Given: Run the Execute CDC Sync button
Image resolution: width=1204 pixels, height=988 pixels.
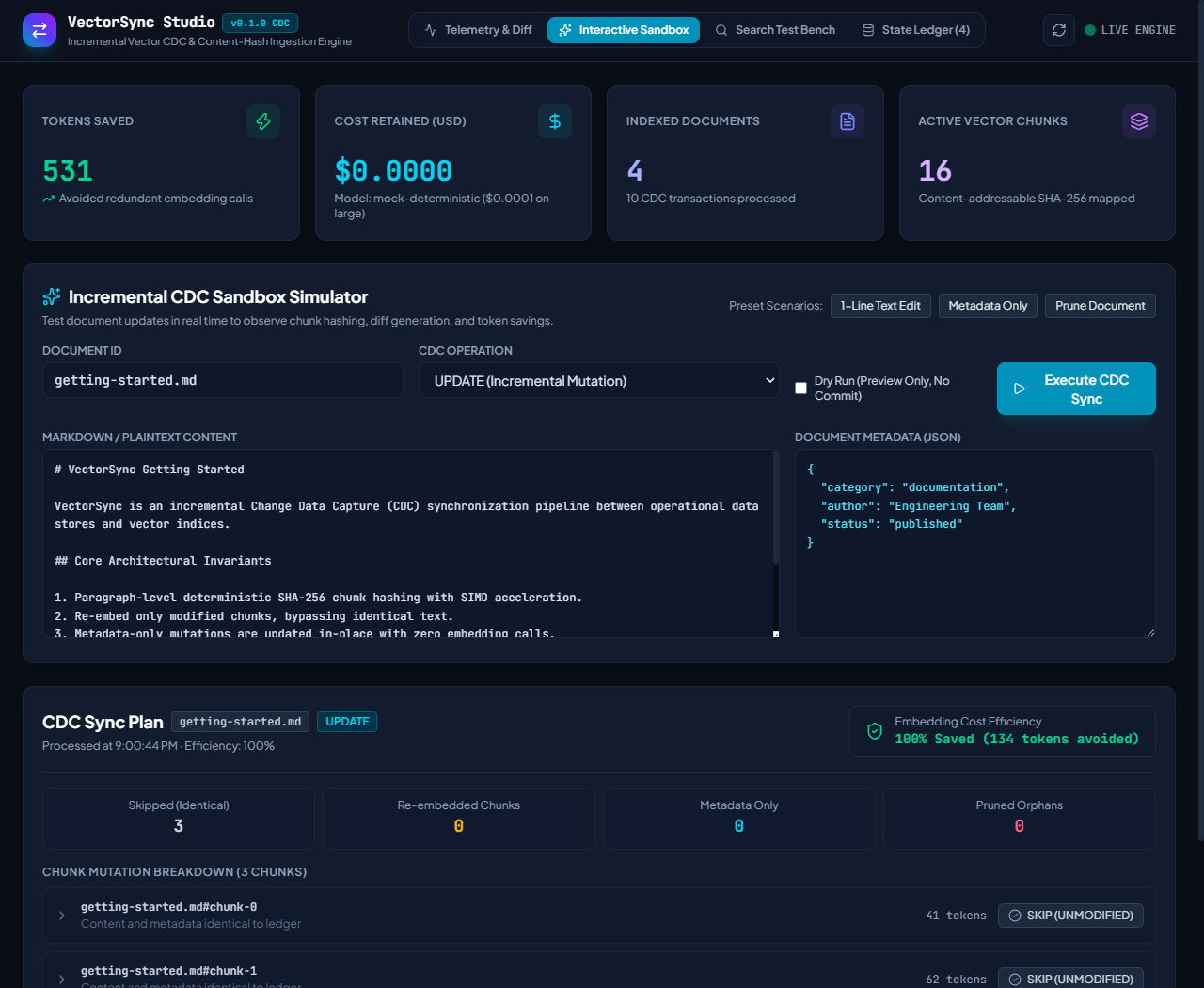Looking at the screenshot, I should point(1076,389).
